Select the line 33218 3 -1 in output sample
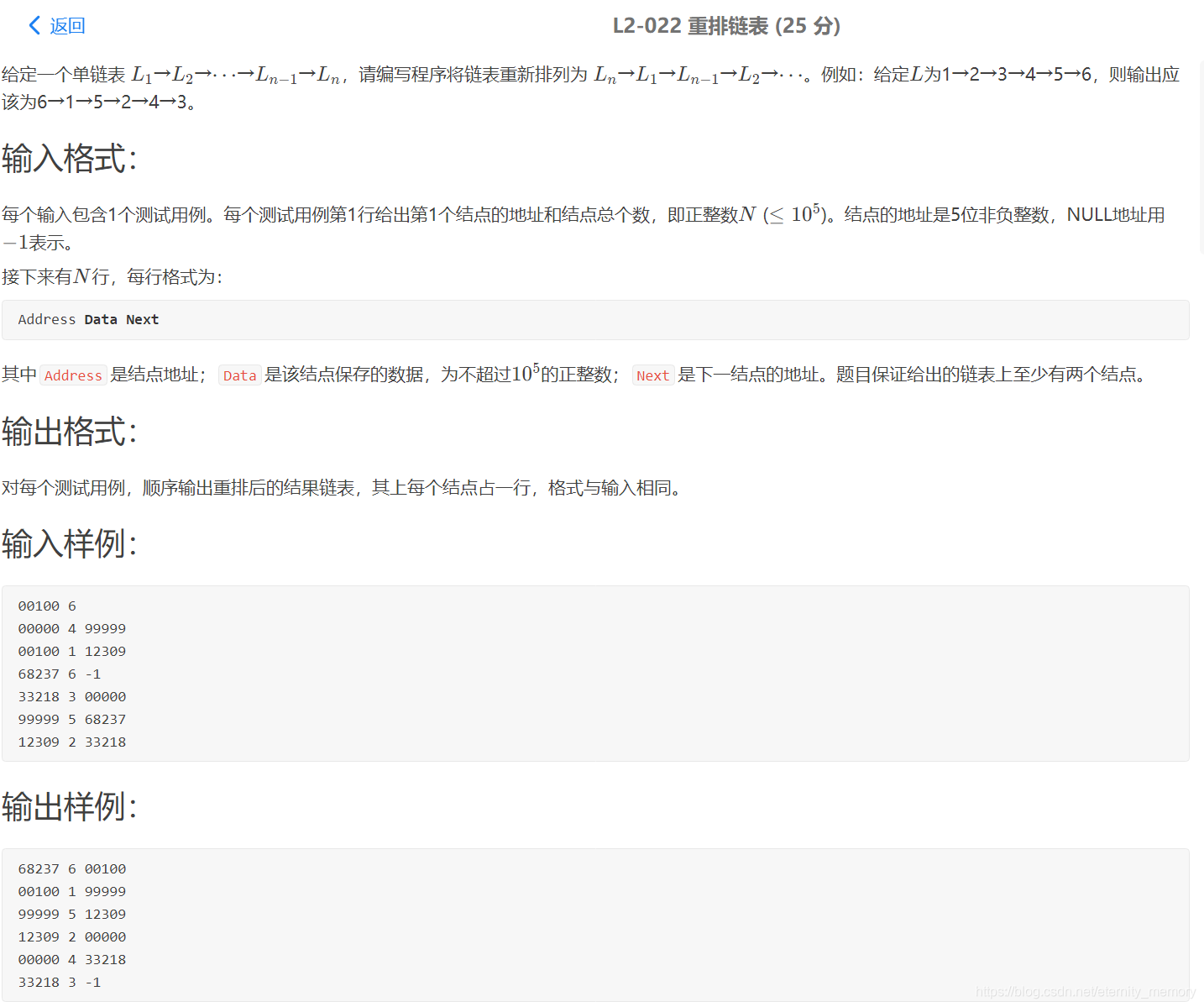This screenshot has height=1007, width=1204. pos(57,982)
